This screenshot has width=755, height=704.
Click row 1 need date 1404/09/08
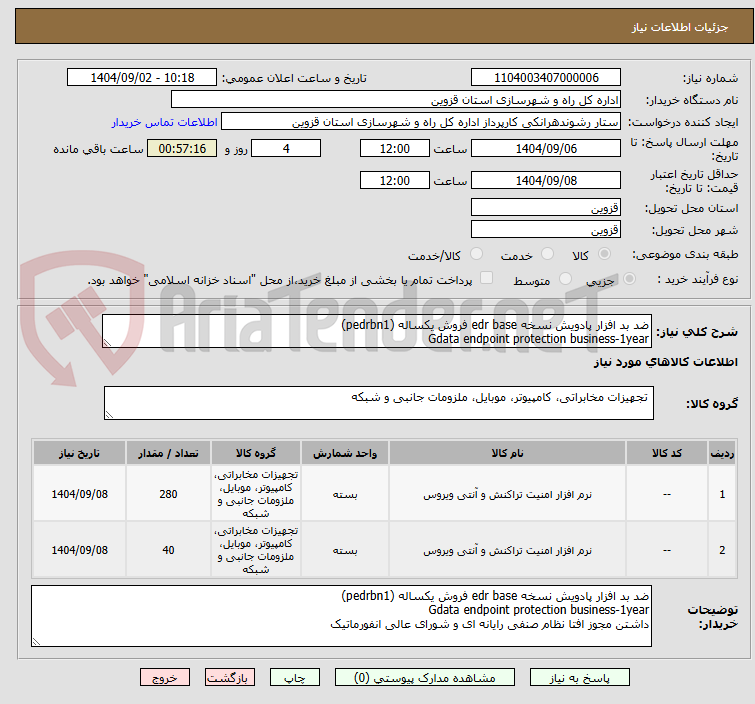(x=79, y=494)
